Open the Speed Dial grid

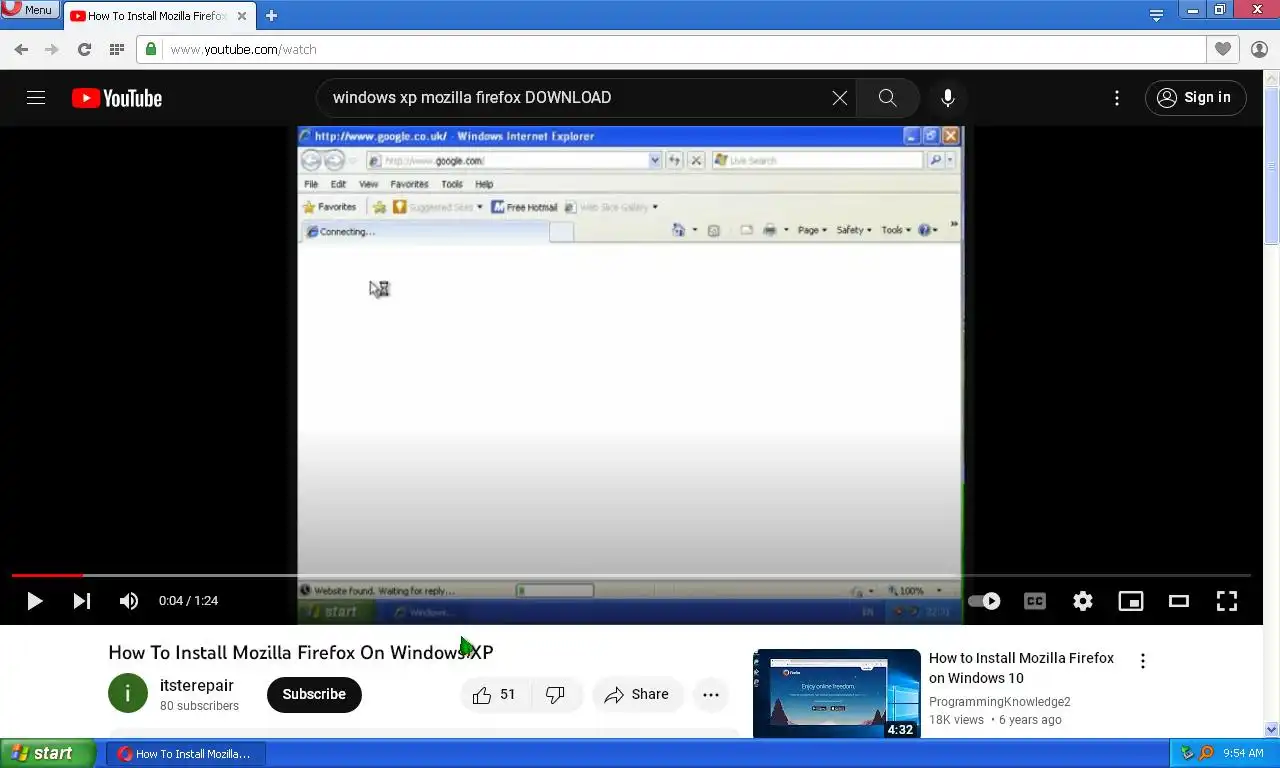[117, 49]
